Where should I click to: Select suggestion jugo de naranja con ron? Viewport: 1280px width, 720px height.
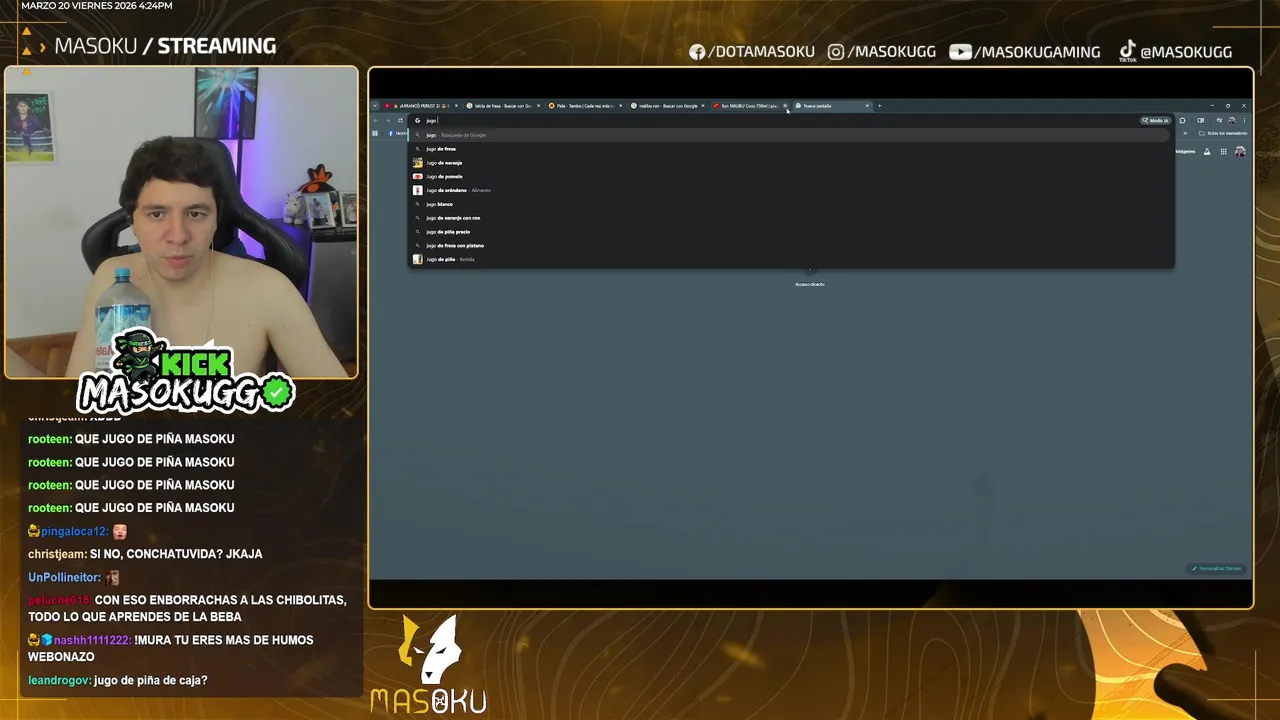point(790,218)
